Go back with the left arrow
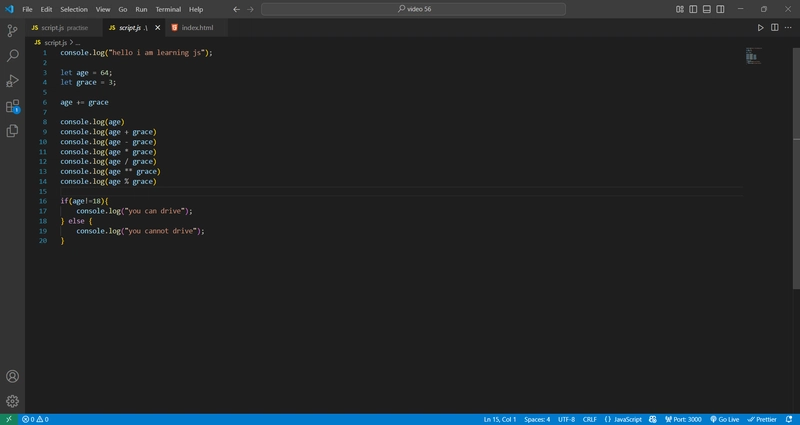 (x=236, y=9)
